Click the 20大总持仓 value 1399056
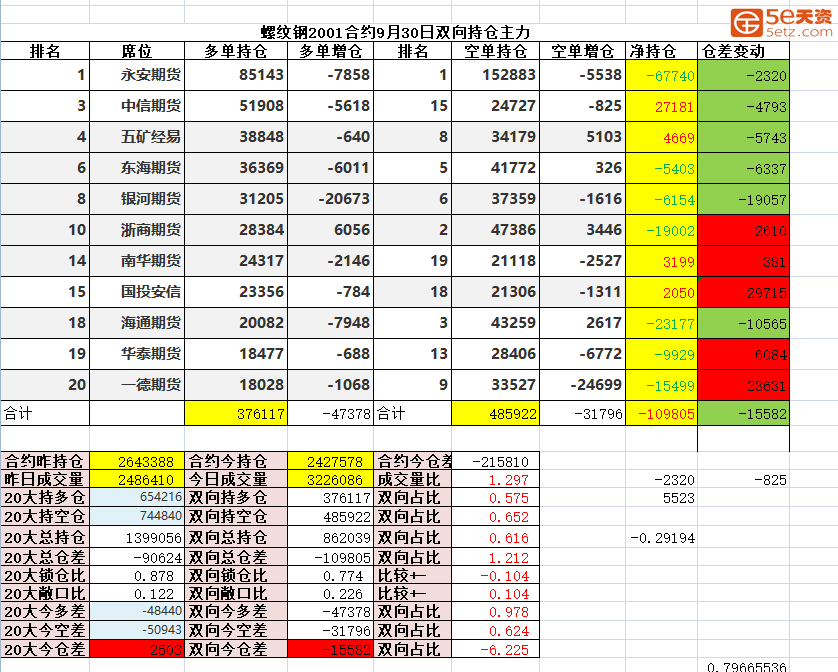The image size is (838, 672). pyautogui.click(x=137, y=537)
